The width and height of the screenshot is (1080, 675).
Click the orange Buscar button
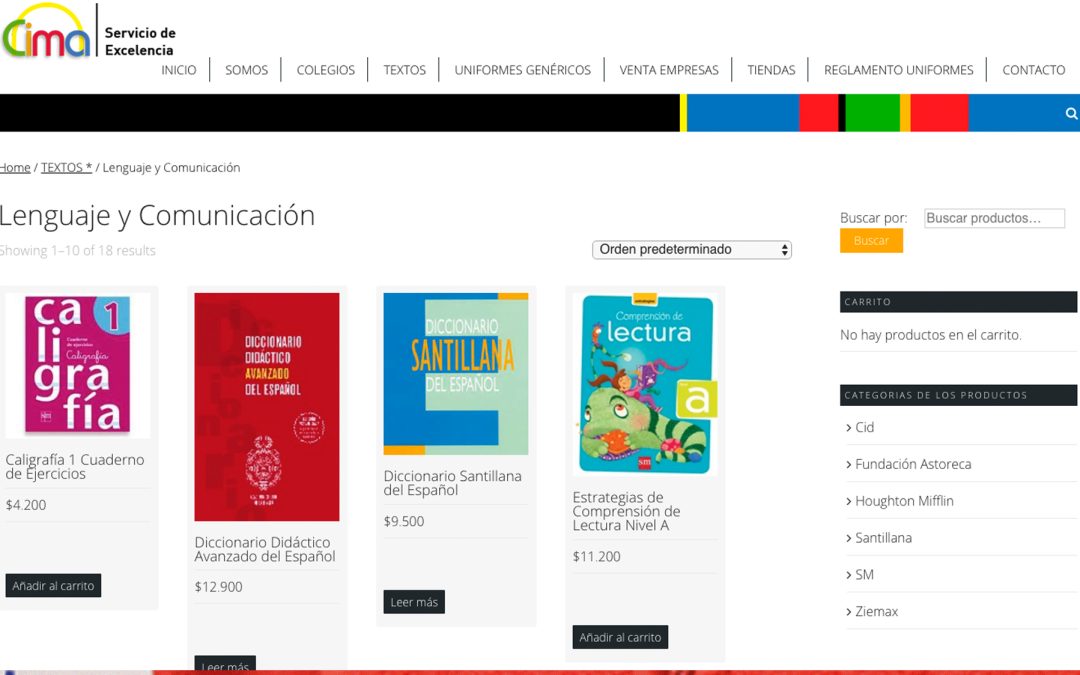point(871,240)
